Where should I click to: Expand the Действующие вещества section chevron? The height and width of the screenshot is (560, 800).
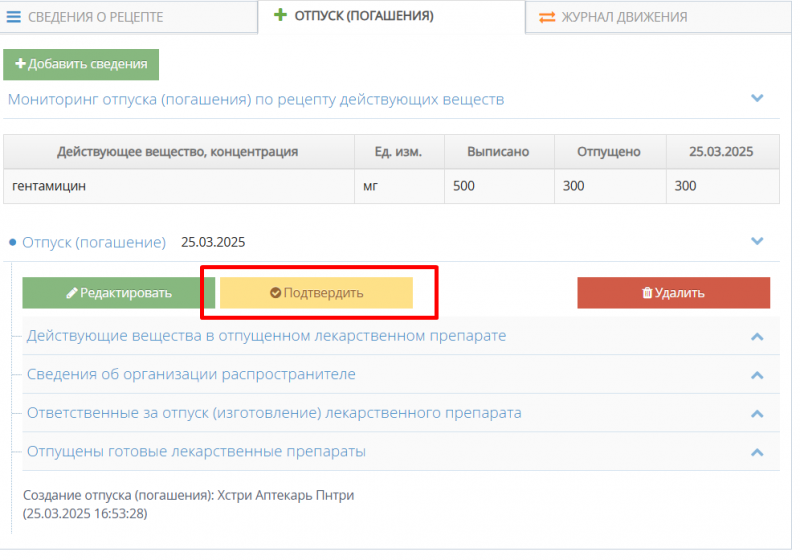[x=757, y=336]
